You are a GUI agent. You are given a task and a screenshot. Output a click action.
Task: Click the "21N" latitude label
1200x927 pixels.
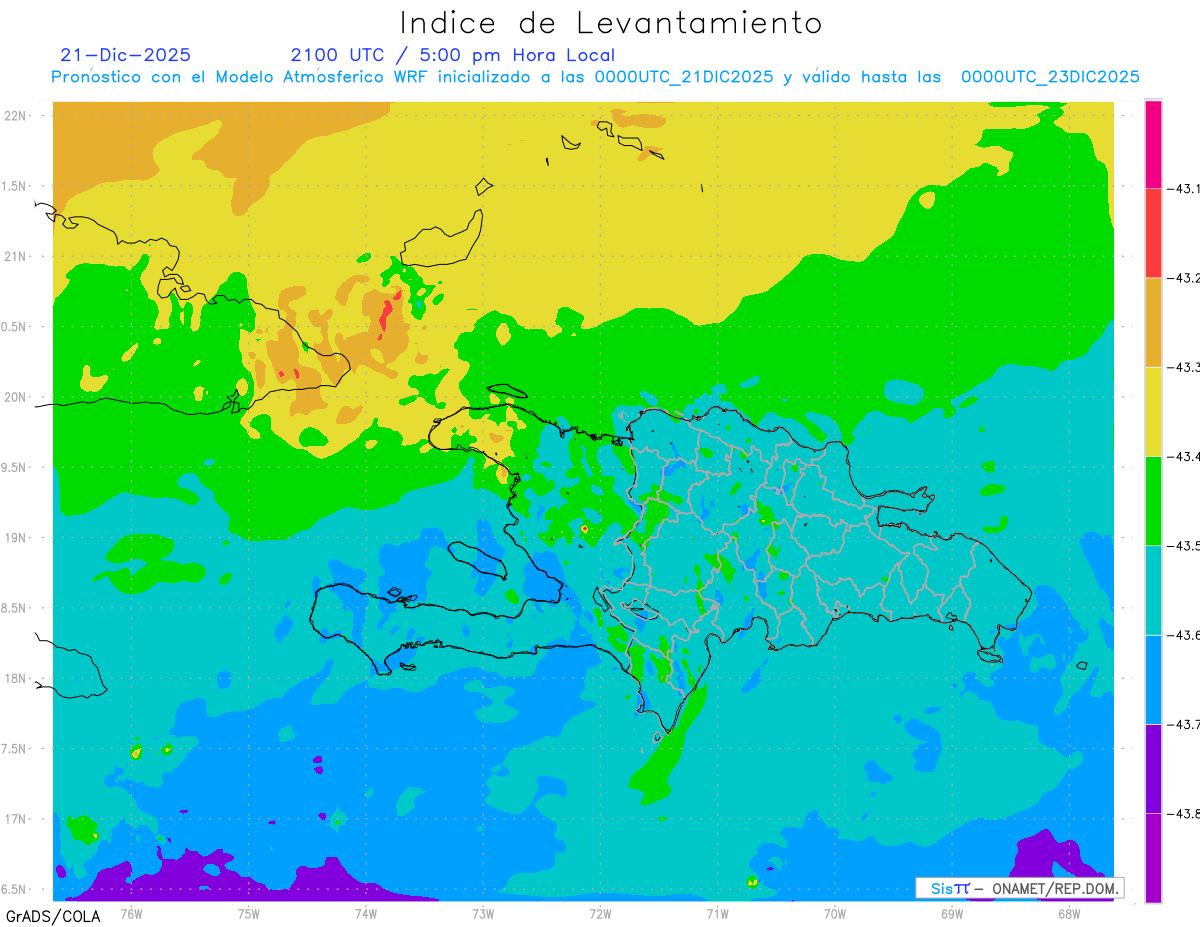(15, 256)
